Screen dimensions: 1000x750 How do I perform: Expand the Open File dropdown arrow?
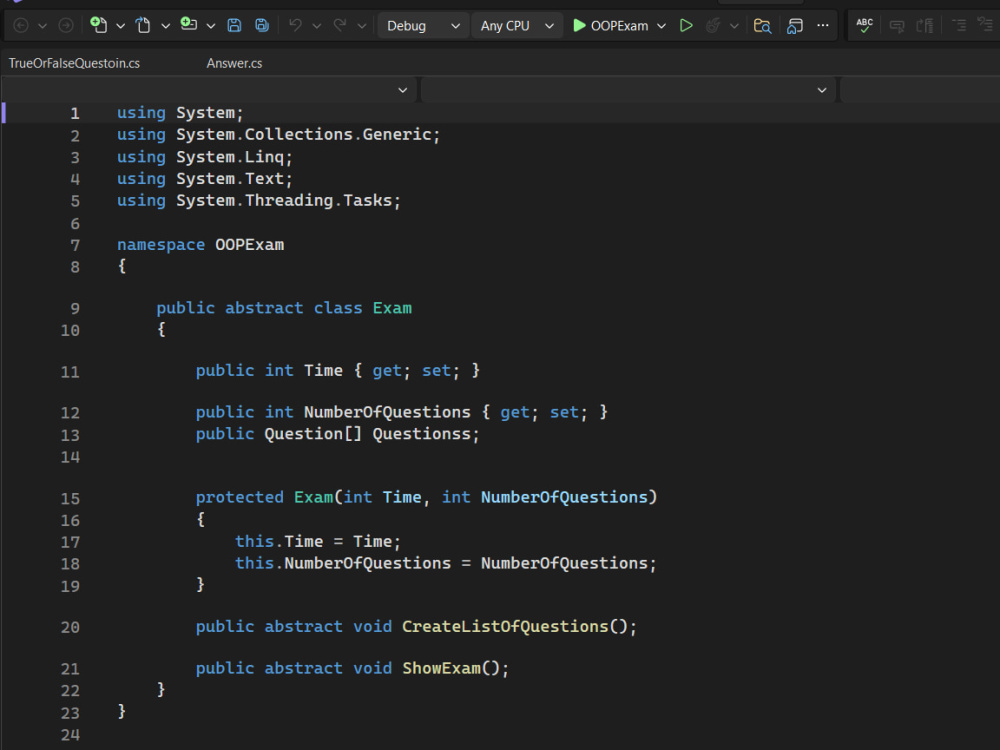[x=165, y=26]
